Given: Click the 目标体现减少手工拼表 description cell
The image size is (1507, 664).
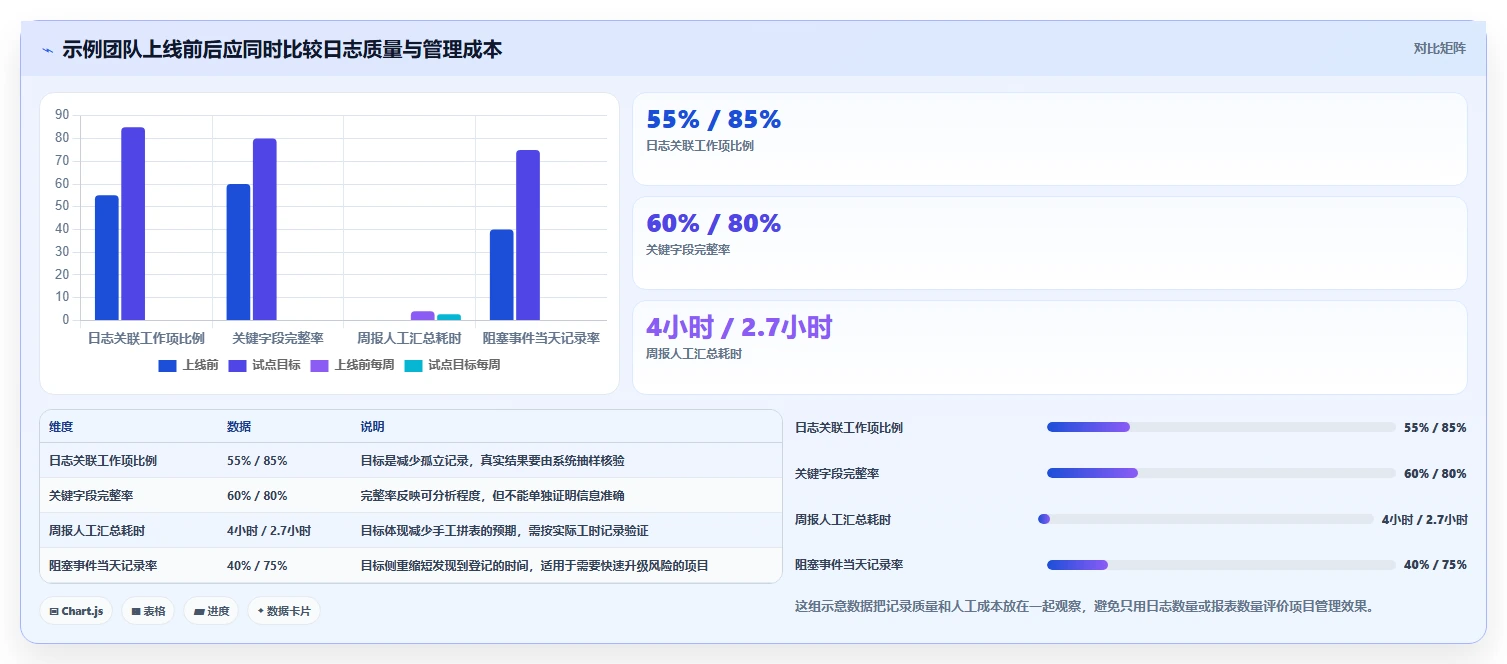Looking at the screenshot, I should (x=505, y=531).
